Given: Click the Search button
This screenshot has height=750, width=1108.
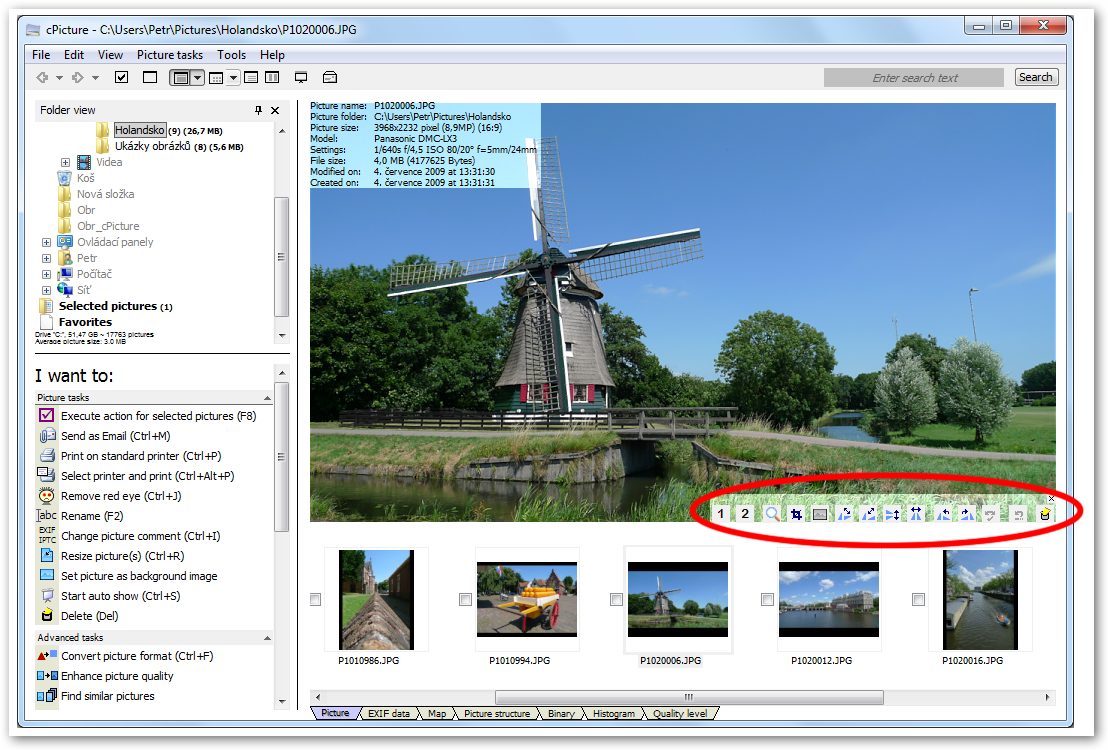Looking at the screenshot, I should pyautogui.click(x=1036, y=77).
